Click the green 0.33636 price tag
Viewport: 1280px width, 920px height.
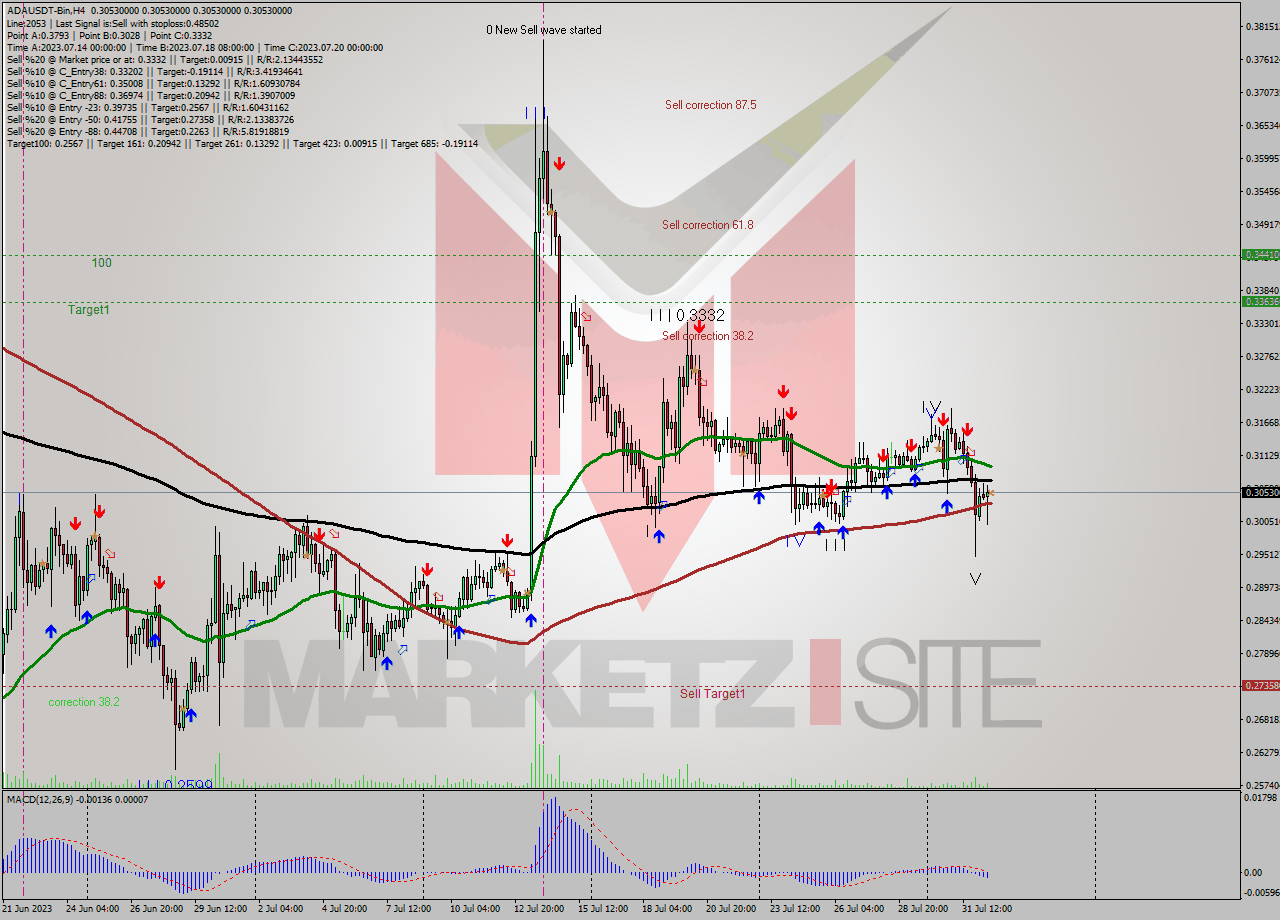pos(1259,301)
